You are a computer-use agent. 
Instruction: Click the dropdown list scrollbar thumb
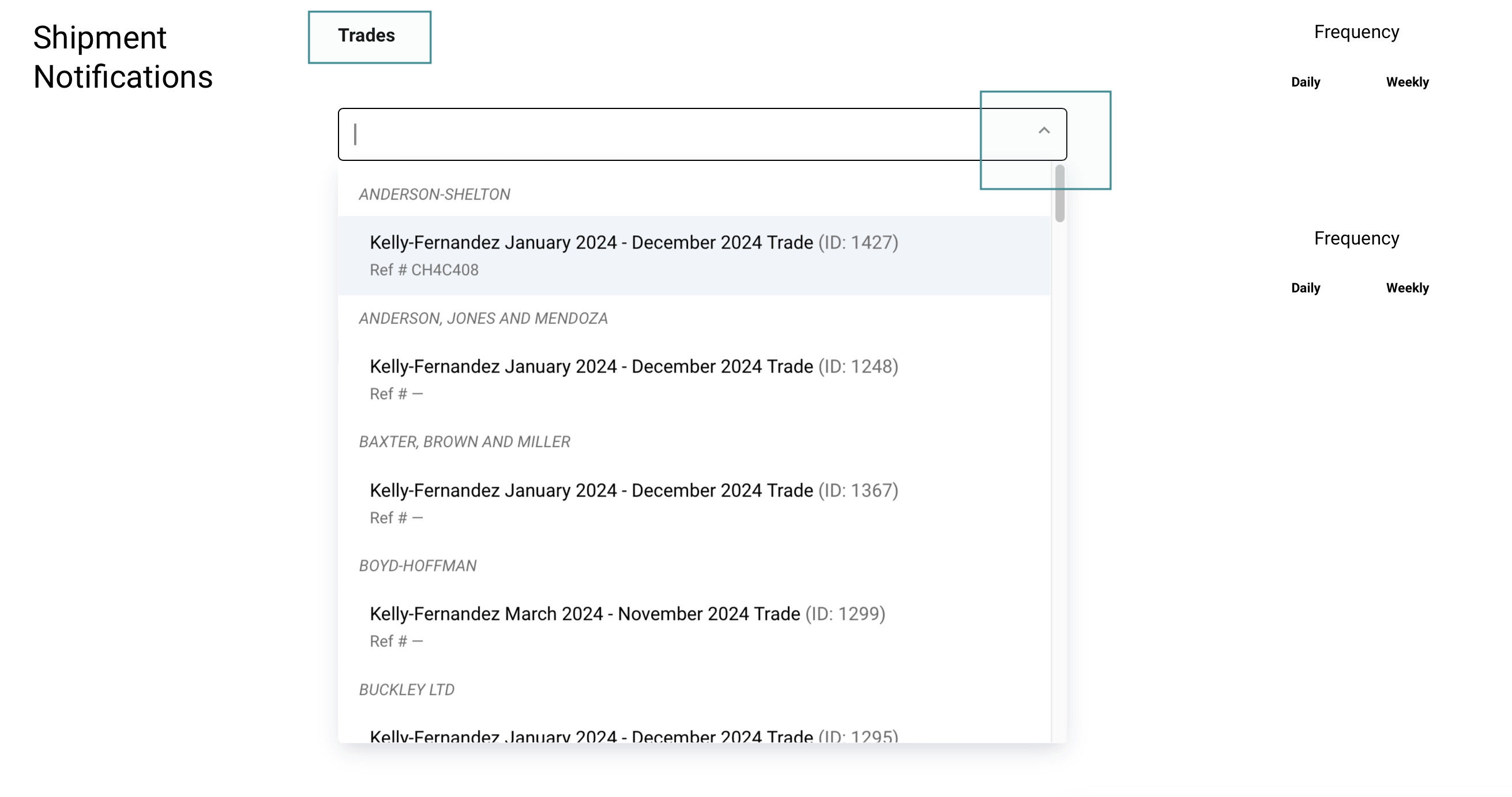point(1059,194)
